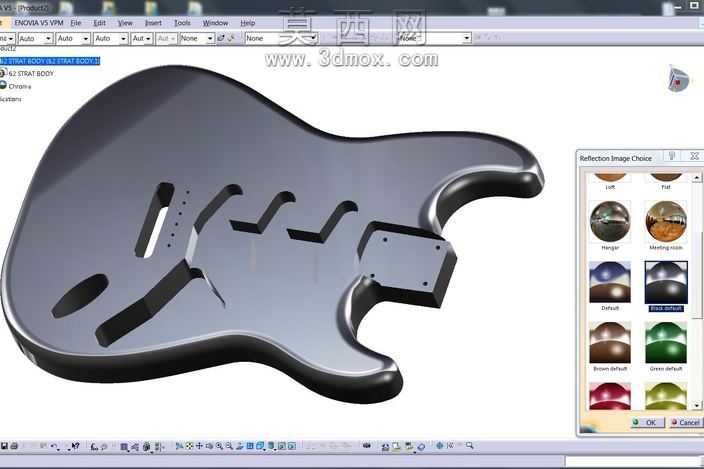The width and height of the screenshot is (704, 469).
Task: Click the Zoom In magnifier icon
Action: pos(219,446)
